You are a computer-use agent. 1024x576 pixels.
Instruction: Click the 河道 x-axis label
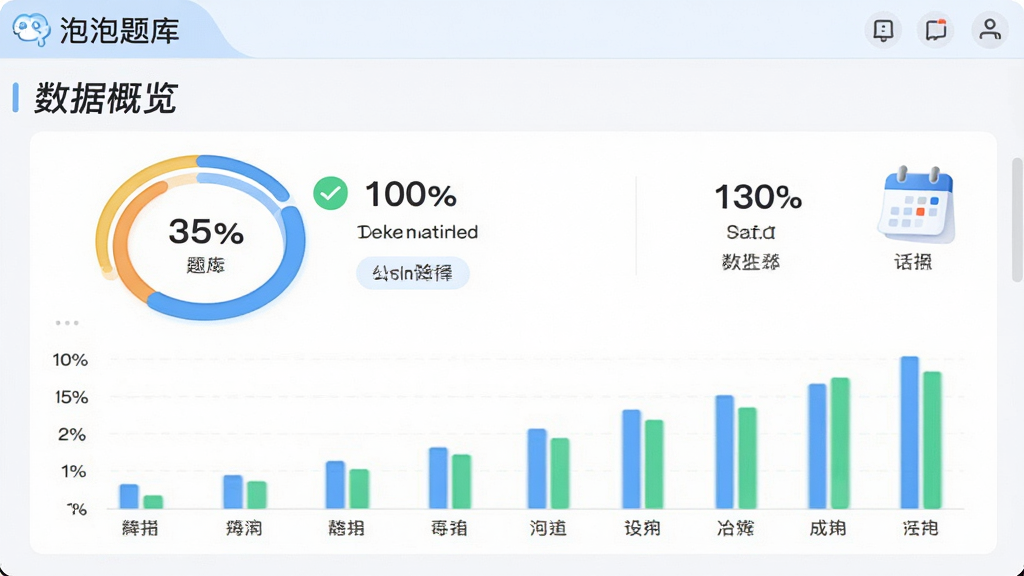tap(548, 528)
